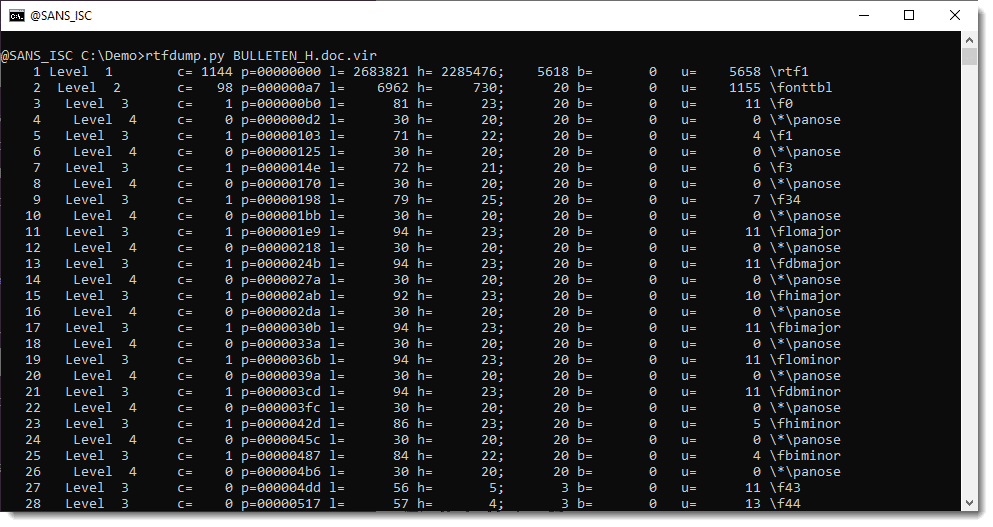Click position value p=000001e9

[x=281, y=232]
